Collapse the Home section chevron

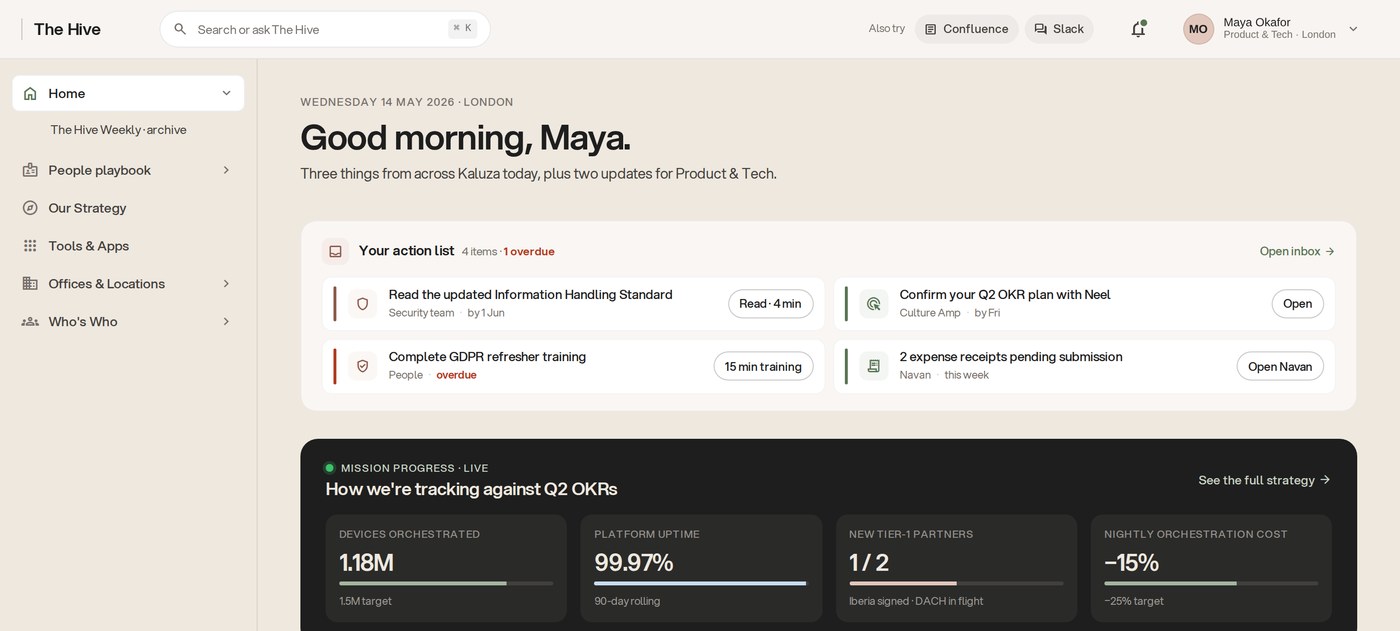(x=226, y=93)
